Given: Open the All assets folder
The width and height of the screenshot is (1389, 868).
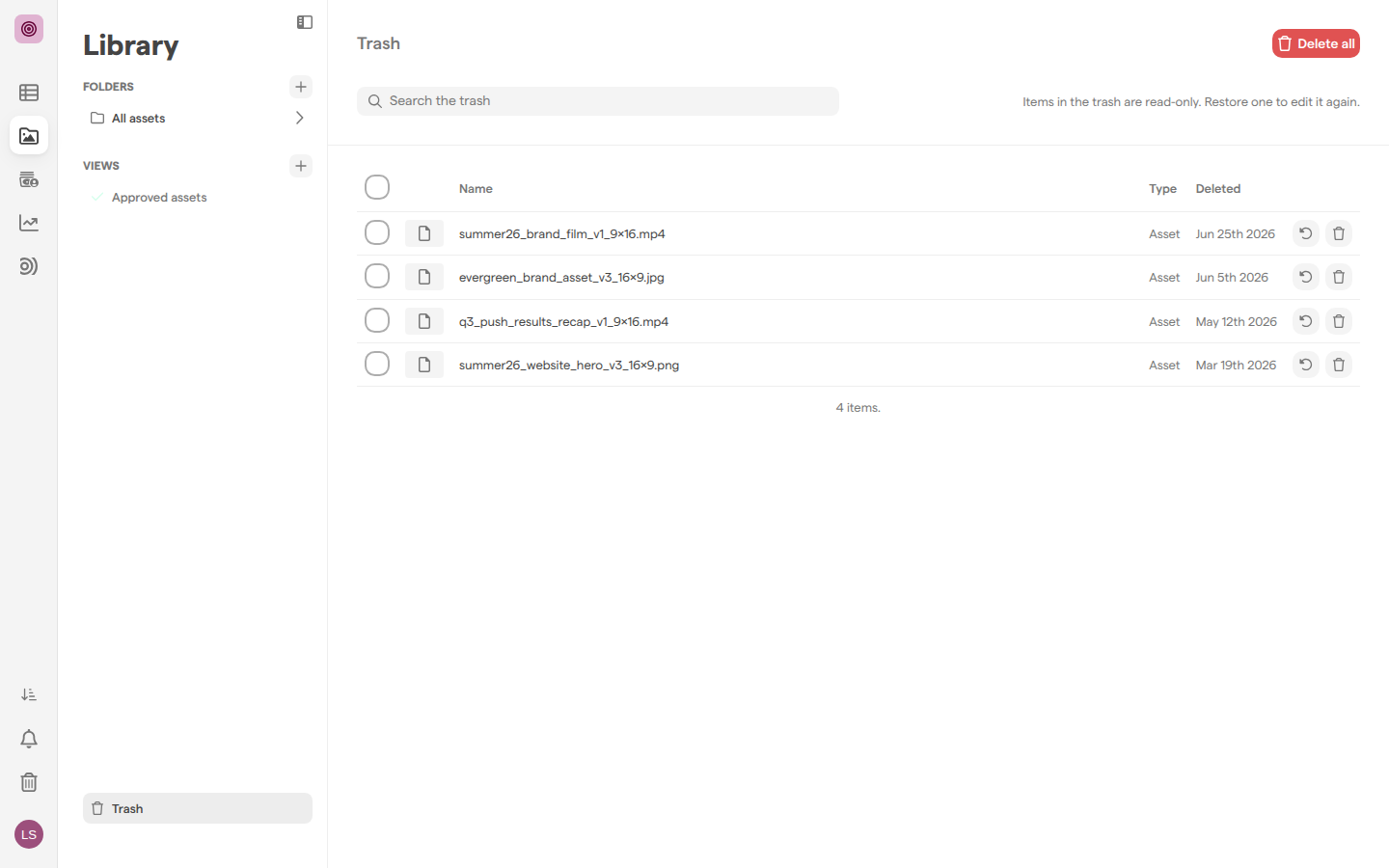Looking at the screenshot, I should pyautogui.click(x=138, y=119).
